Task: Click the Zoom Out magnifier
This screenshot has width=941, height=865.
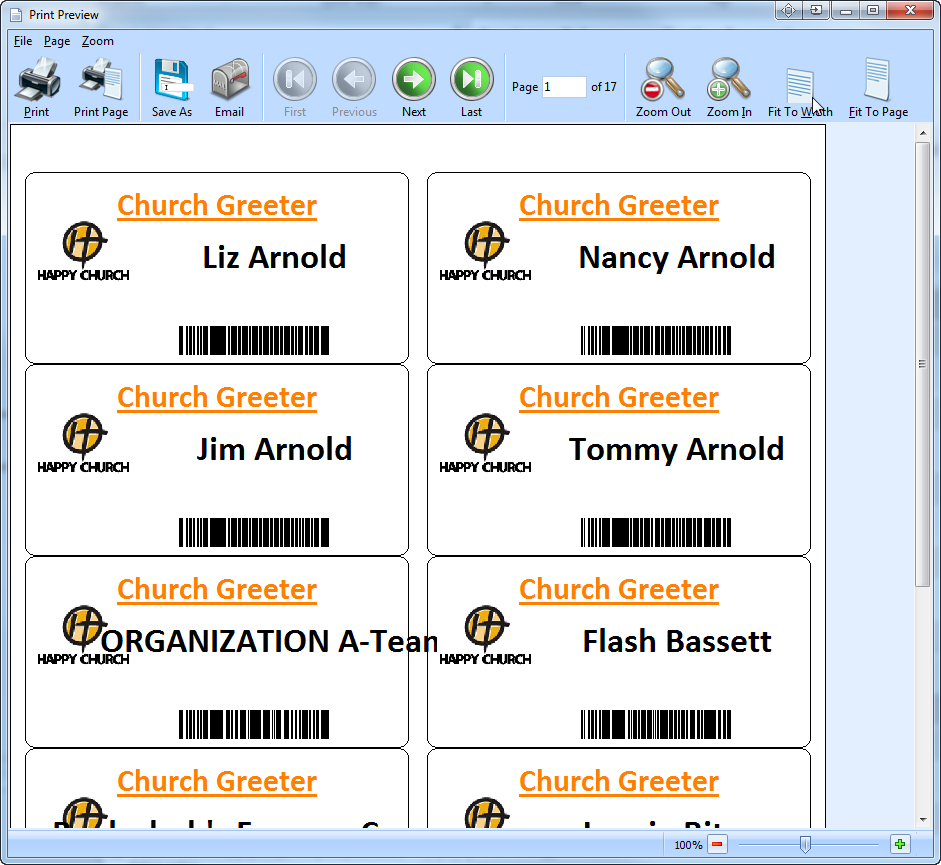Action: click(x=663, y=79)
